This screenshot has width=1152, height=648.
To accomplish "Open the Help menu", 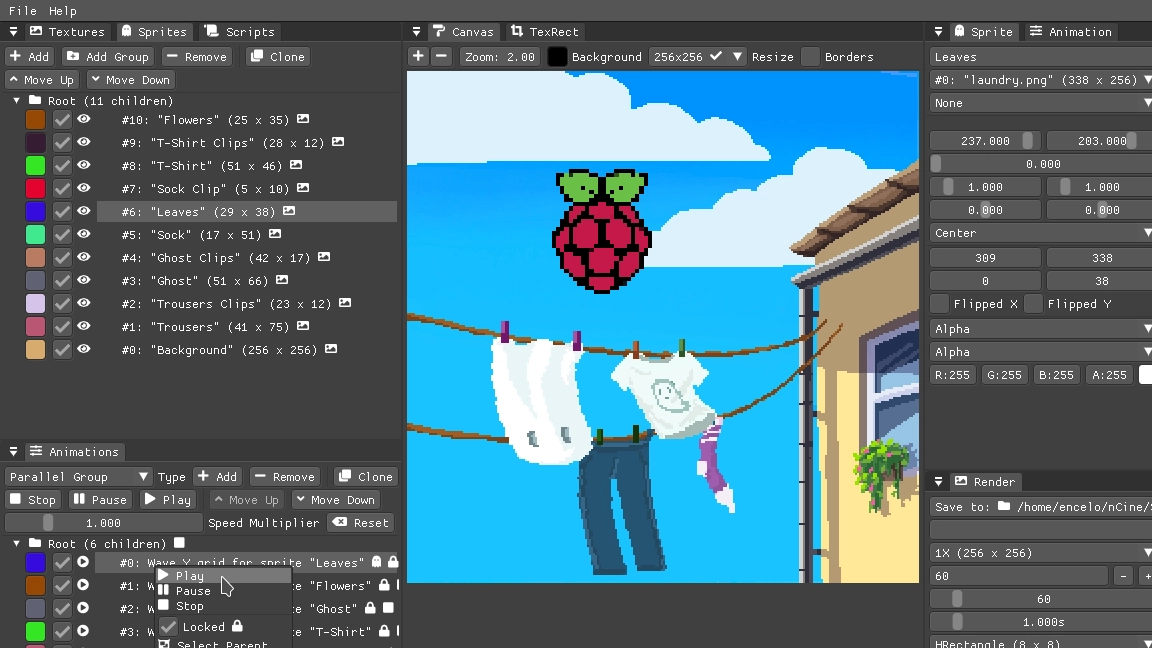I will click(x=62, y=10).
